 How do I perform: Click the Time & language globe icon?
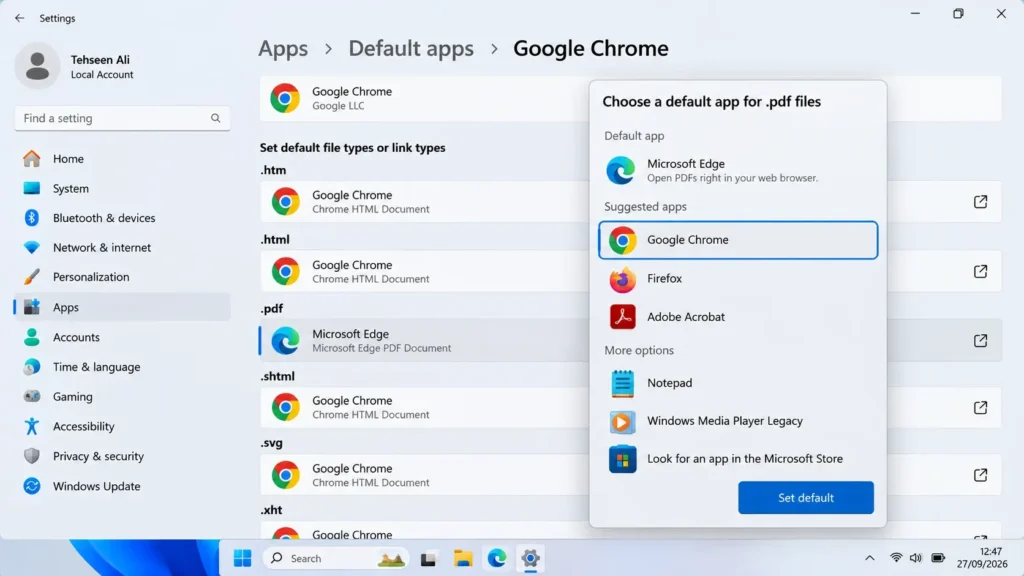tap(31, 367)
